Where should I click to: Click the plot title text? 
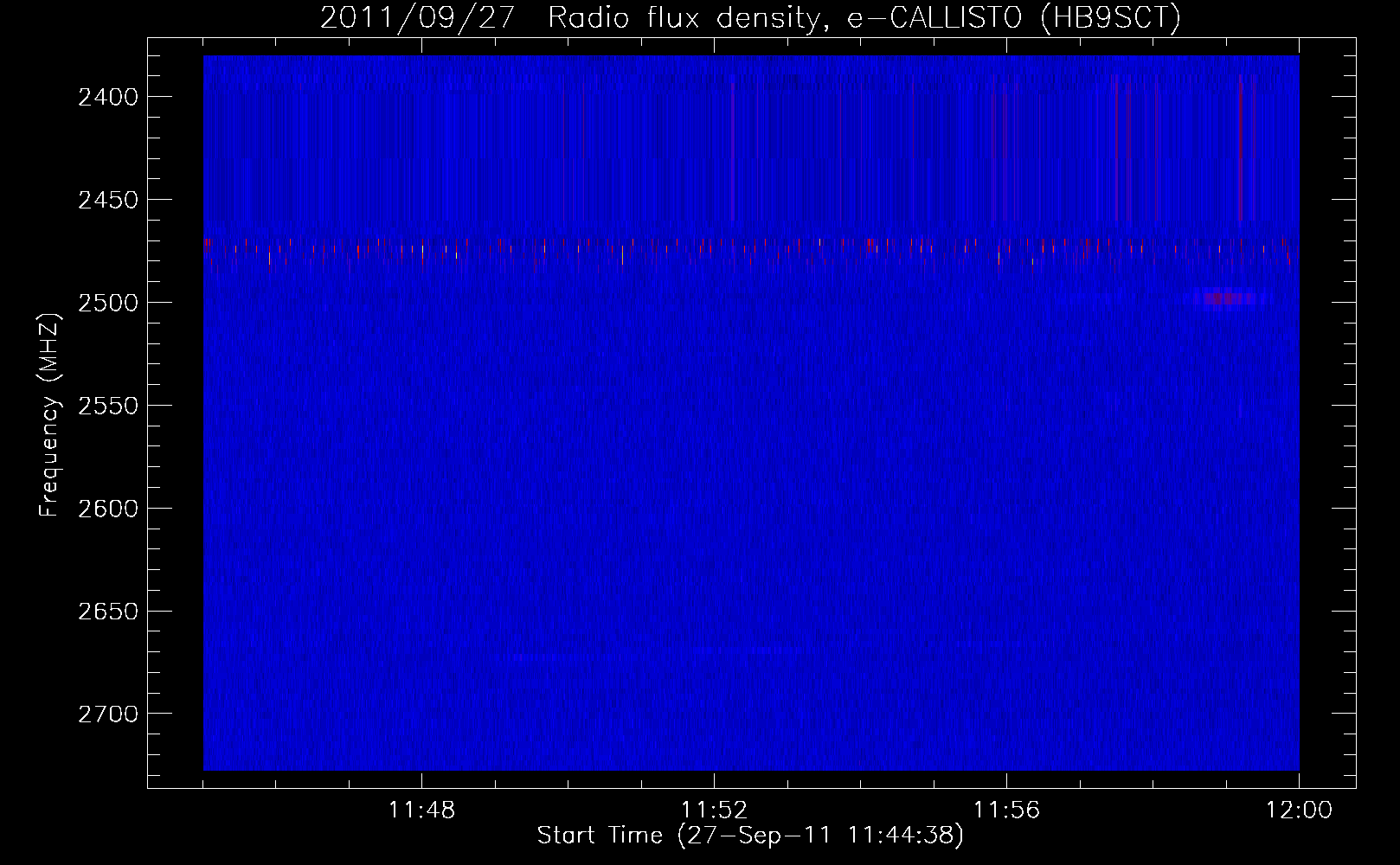[x=750, y=17]
